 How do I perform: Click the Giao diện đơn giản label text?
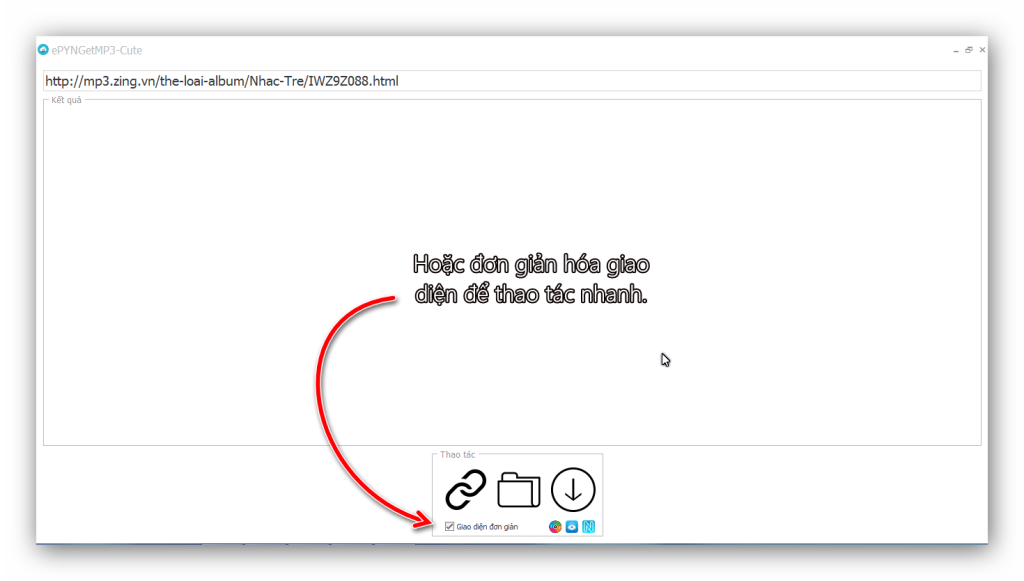[x=487, y=527]
